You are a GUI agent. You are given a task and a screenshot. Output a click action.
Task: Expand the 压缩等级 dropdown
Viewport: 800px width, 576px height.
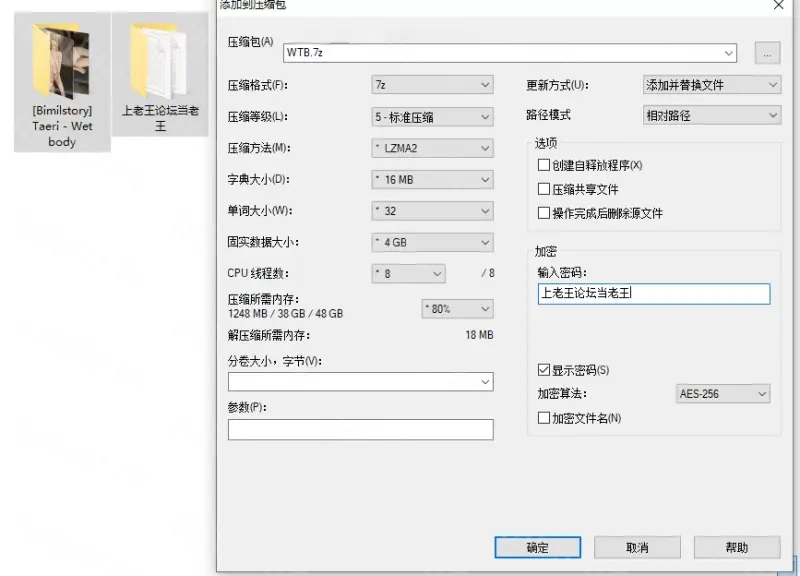(431, 117)
